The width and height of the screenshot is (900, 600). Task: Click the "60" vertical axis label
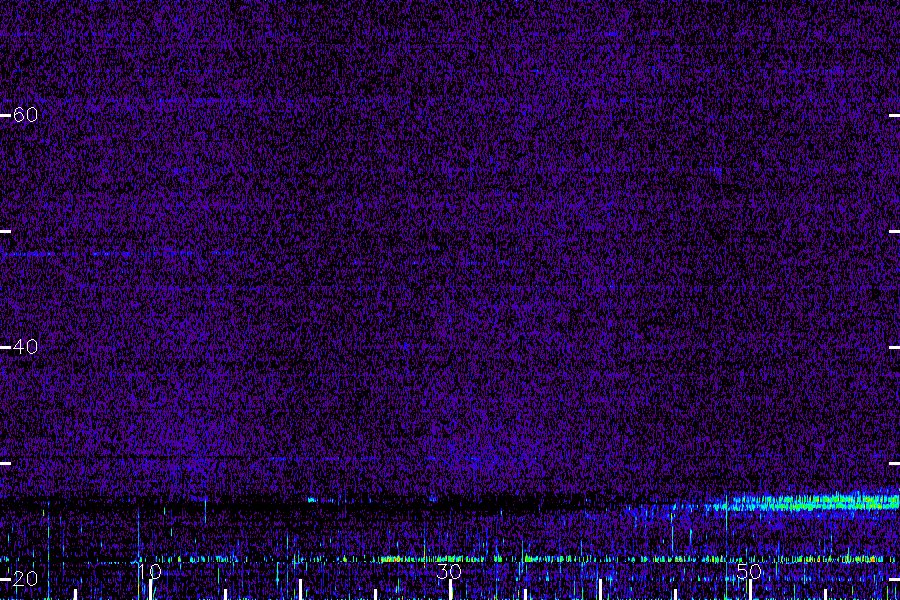[25, 115]
